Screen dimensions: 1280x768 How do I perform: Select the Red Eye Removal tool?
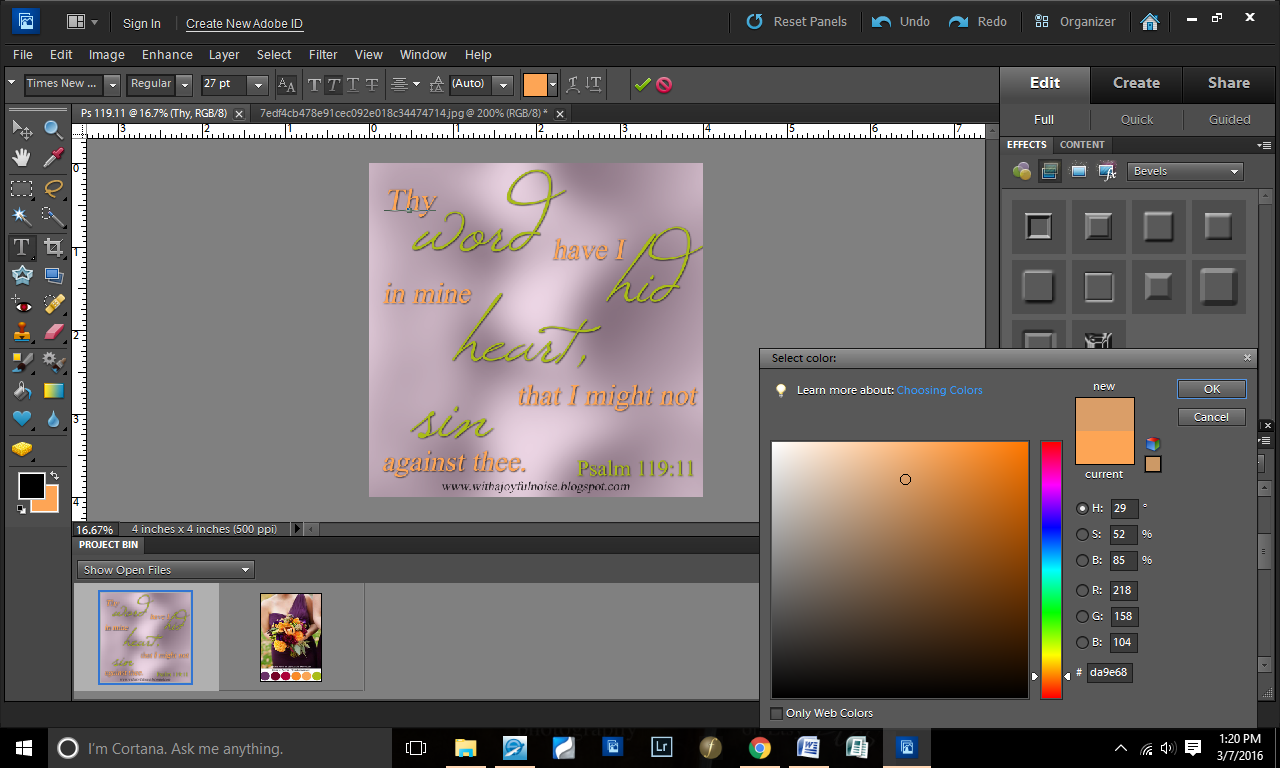point(22,304)
